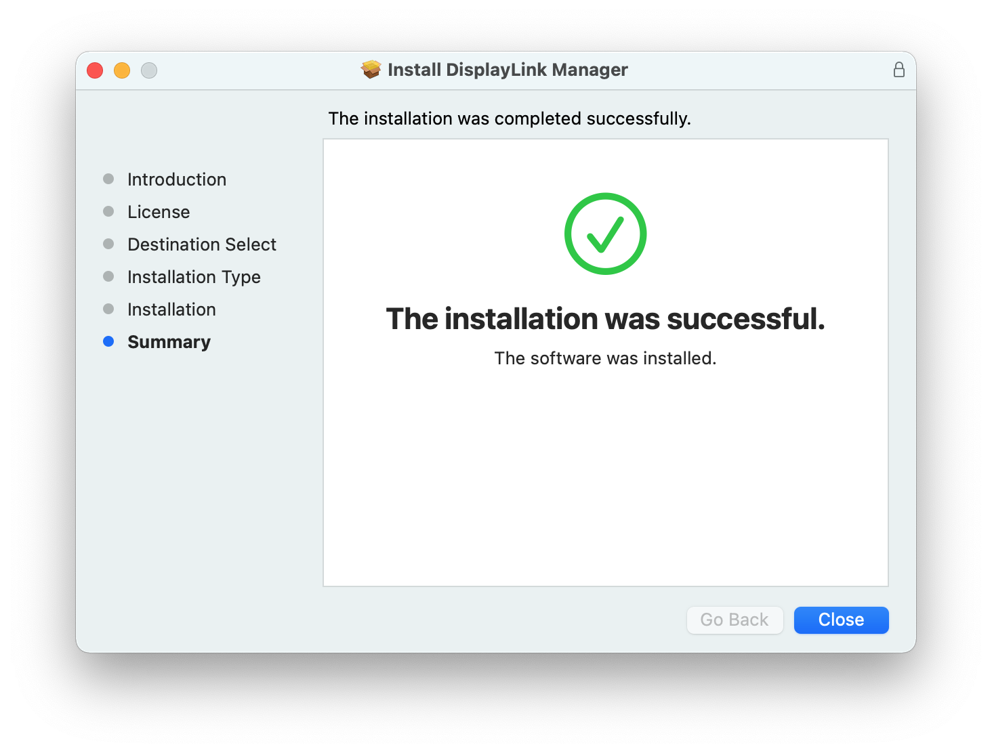
Task: Select the Installation step in the sidebar
Action: tap(171, 309)
